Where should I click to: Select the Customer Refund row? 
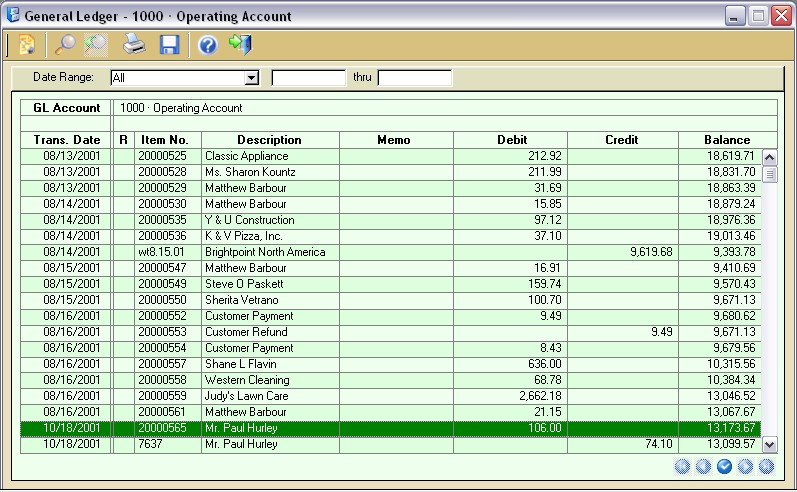pos(390,332)
